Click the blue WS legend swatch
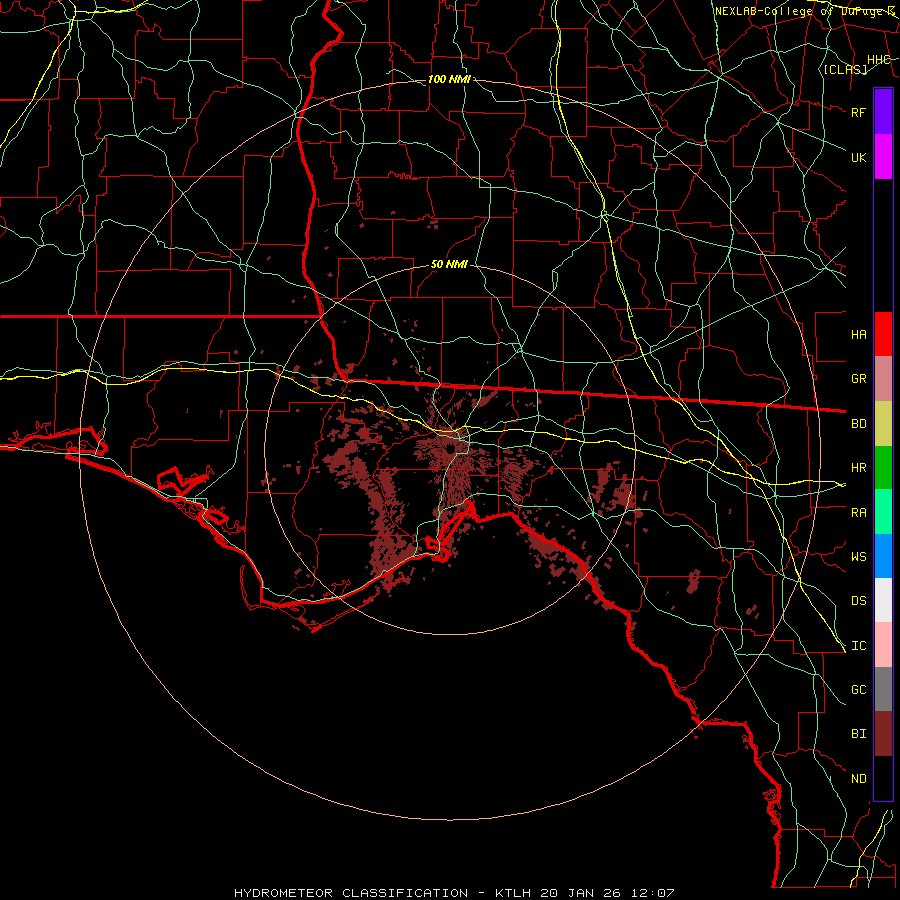This screenshot has height=900, width=900. click(x=883, y=556)
